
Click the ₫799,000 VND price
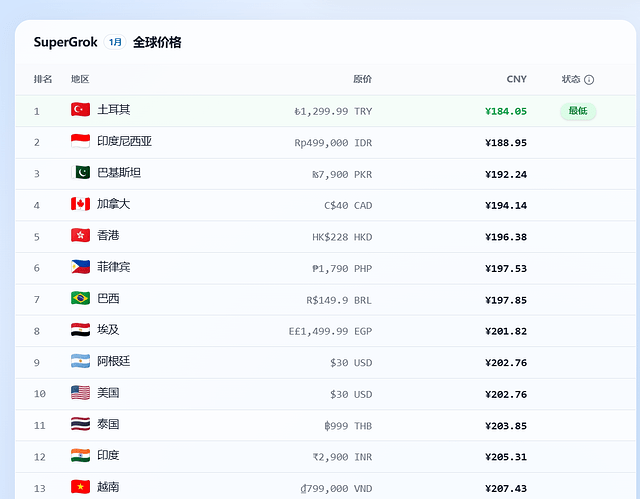336,488
